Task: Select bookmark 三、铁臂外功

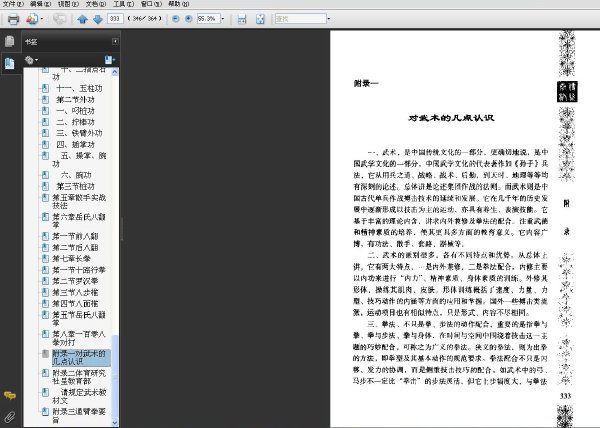Action: tap(79, 133)
